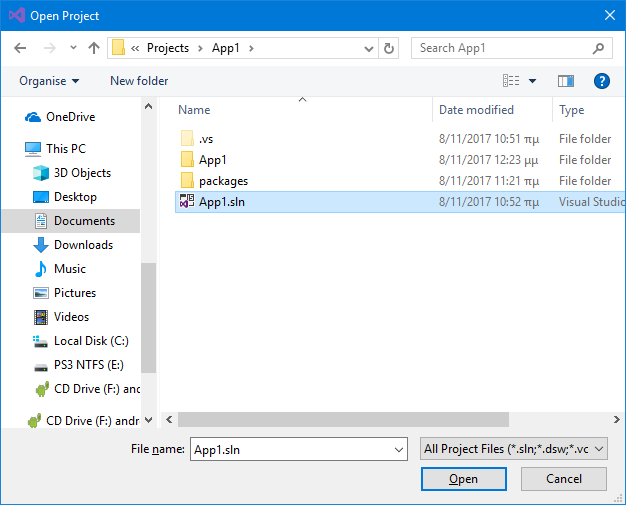Screen dimensions: 626x505
Task: Expand the chevron after App1 breadcrumb
Action: [251, 48]
